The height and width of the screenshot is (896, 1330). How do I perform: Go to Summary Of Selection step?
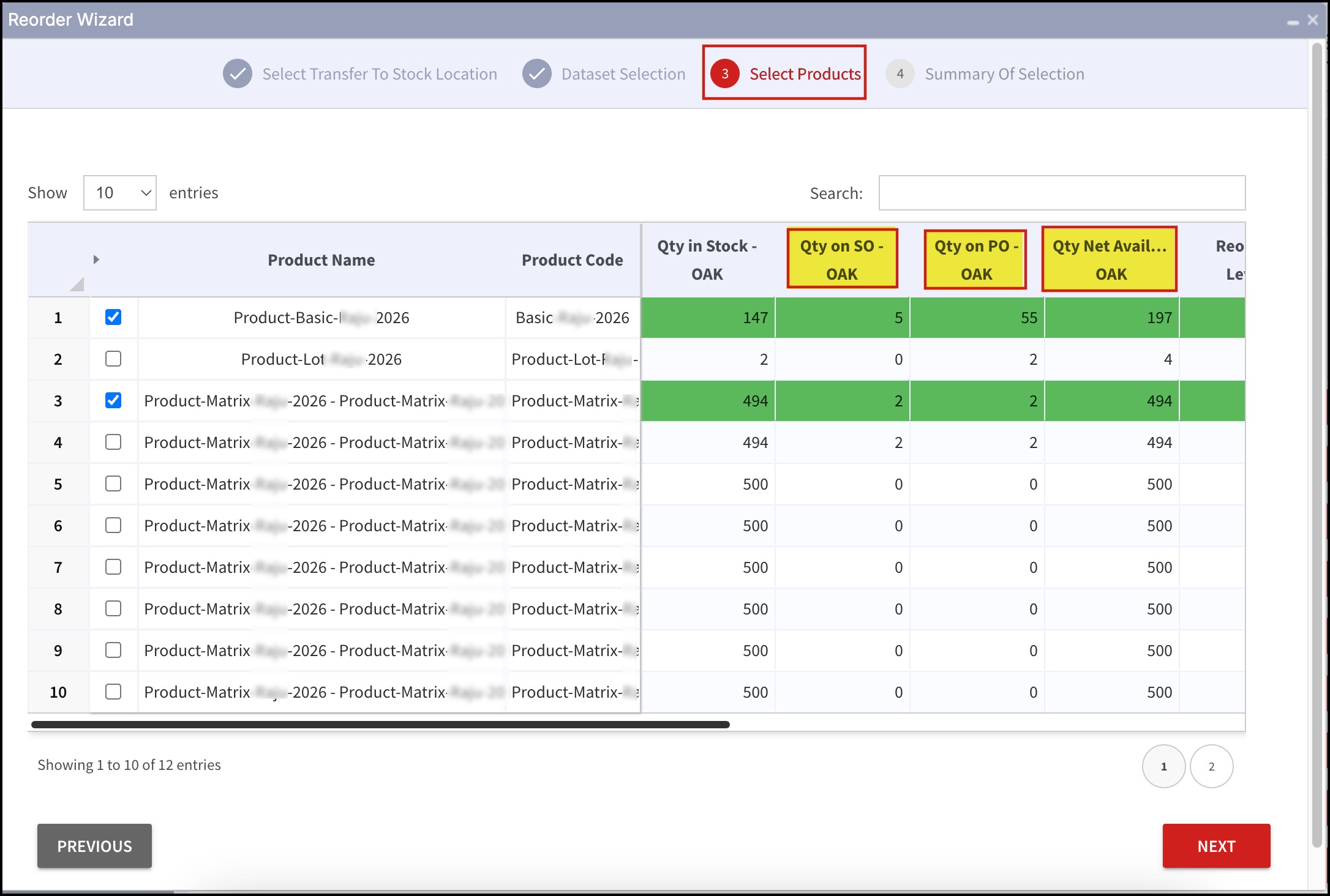point(1004,74)
